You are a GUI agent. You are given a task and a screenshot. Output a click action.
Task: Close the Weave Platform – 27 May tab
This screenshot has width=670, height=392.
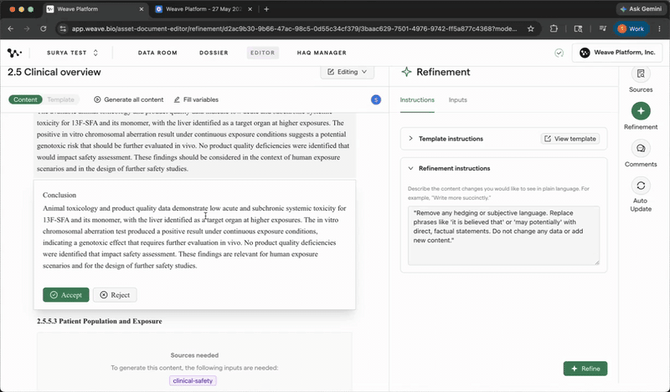250,9
